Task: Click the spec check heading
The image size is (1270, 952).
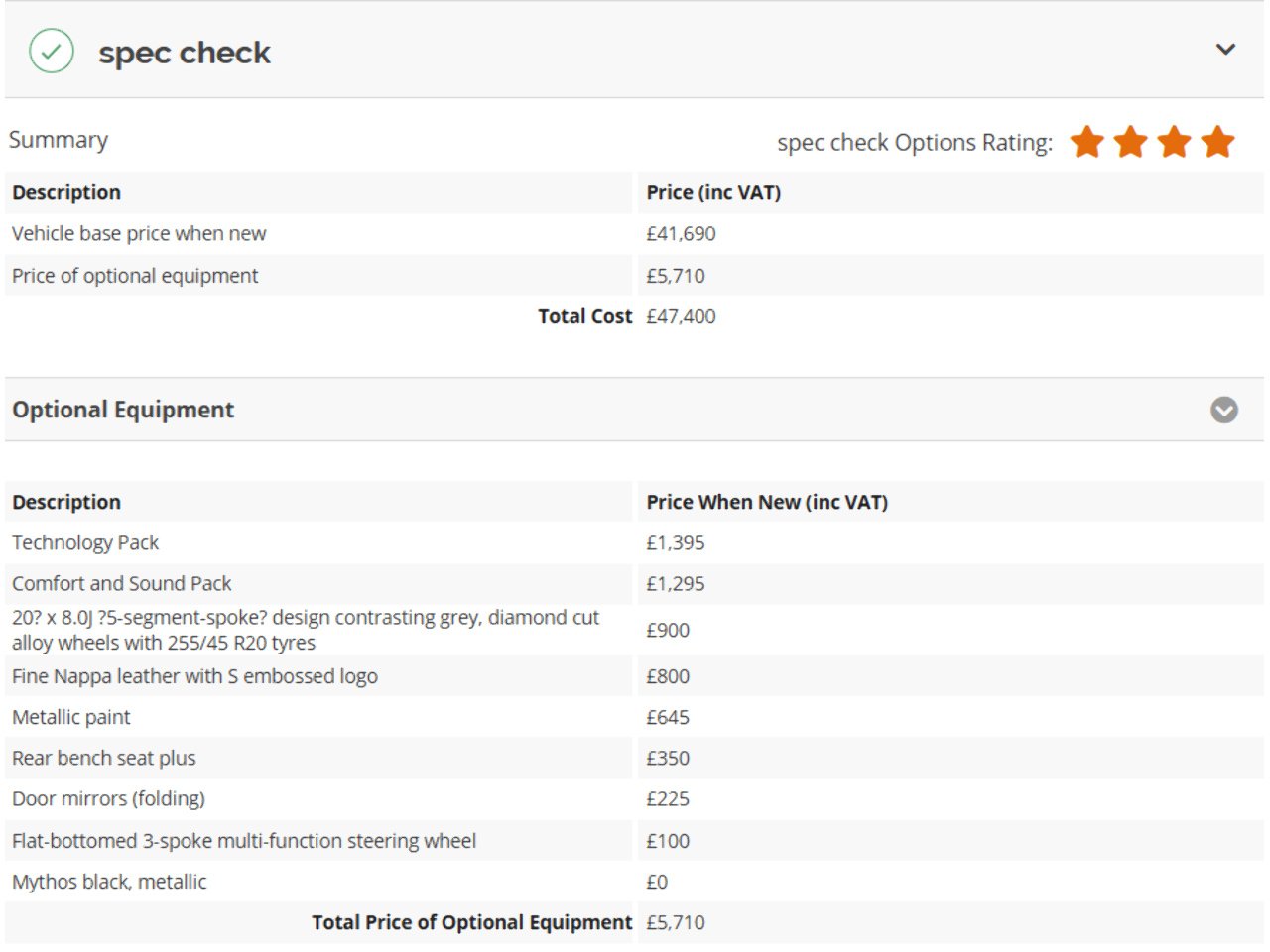Action: point(184,53)
